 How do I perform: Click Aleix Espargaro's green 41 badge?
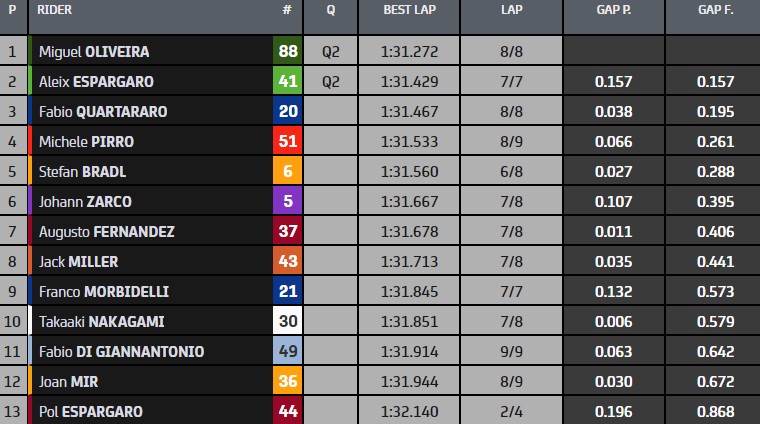pyautogui.click(x=287, y=81)
